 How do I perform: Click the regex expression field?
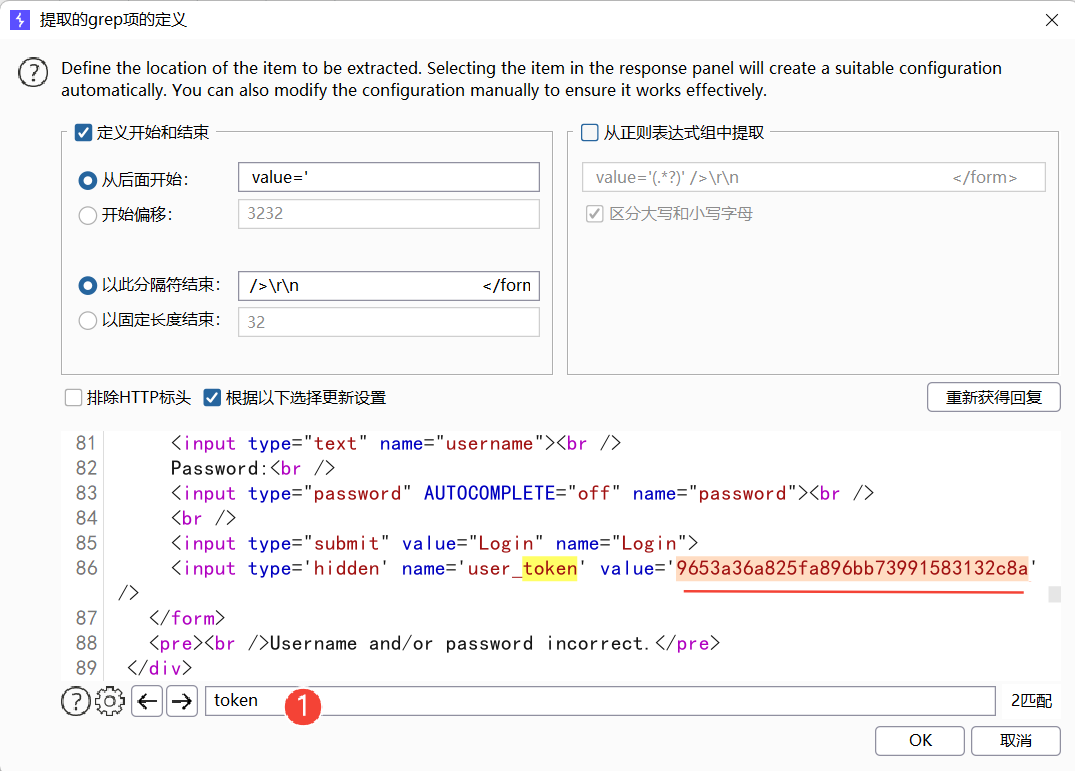[x=814, y=178]
